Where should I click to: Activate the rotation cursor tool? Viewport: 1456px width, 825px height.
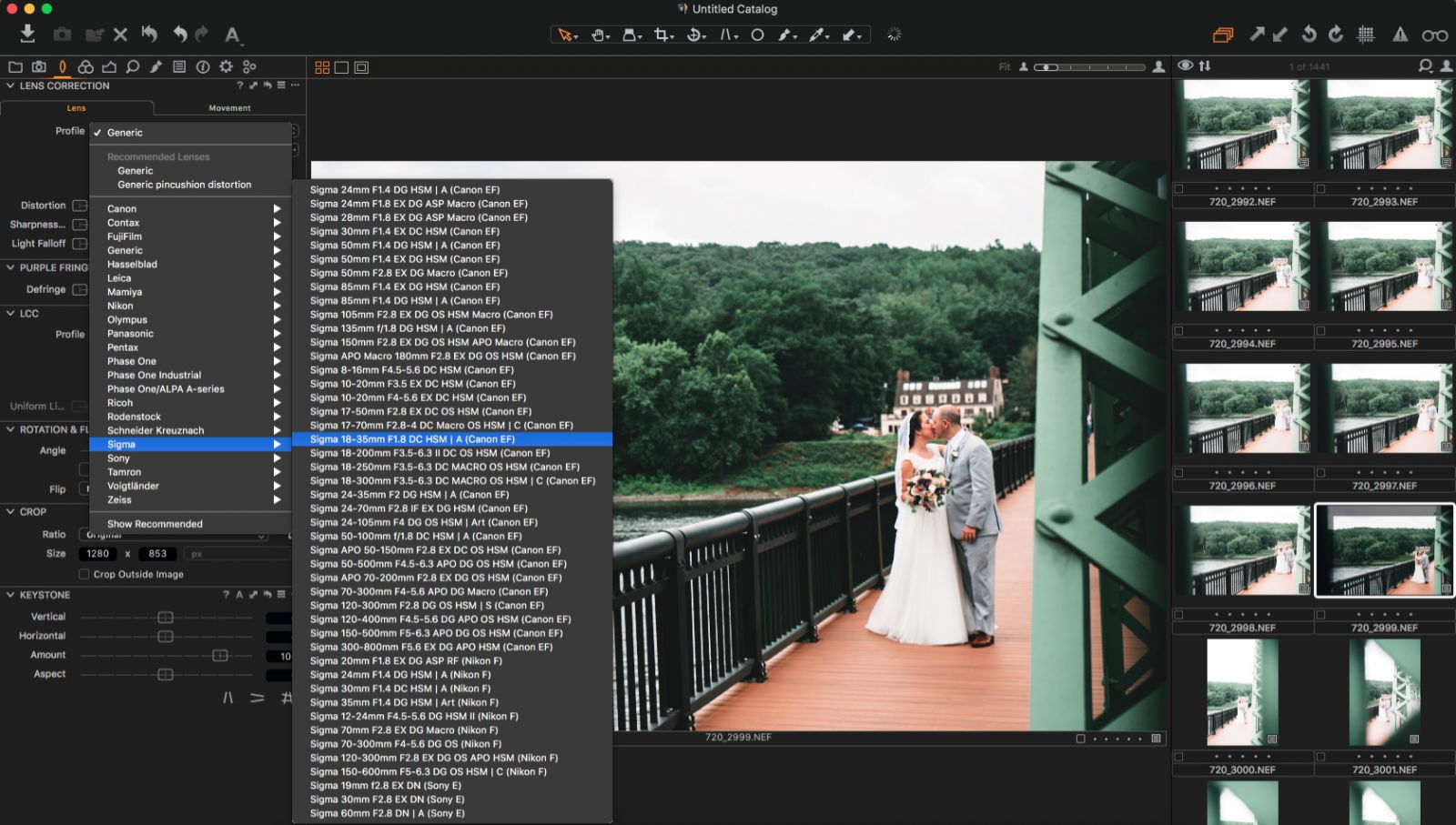[x=693, y=35]
